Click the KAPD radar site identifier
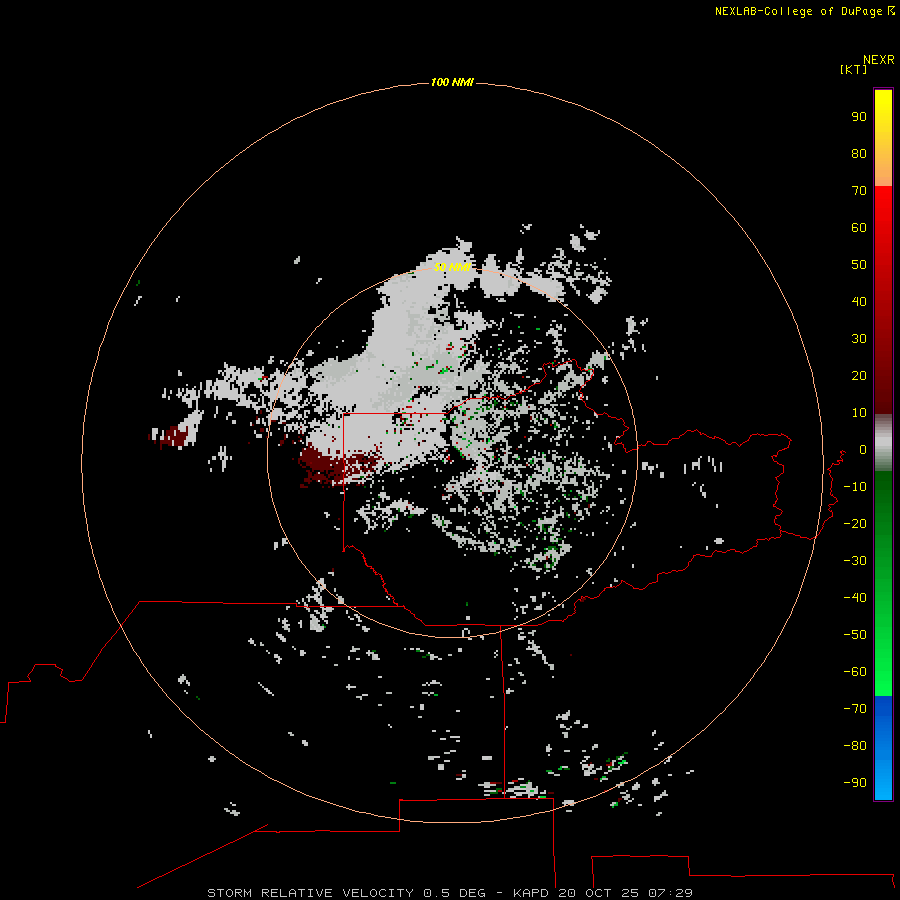This screenshot has height=900, width=900. [532, 893]
